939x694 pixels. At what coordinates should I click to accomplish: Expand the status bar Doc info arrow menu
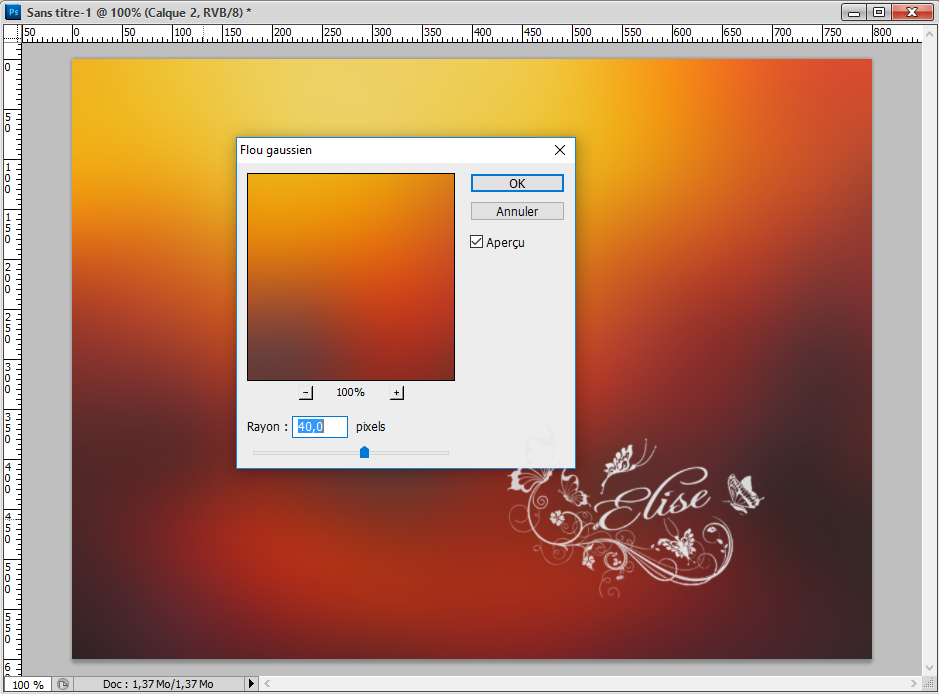pyautogui.click(x=251, y=685)
